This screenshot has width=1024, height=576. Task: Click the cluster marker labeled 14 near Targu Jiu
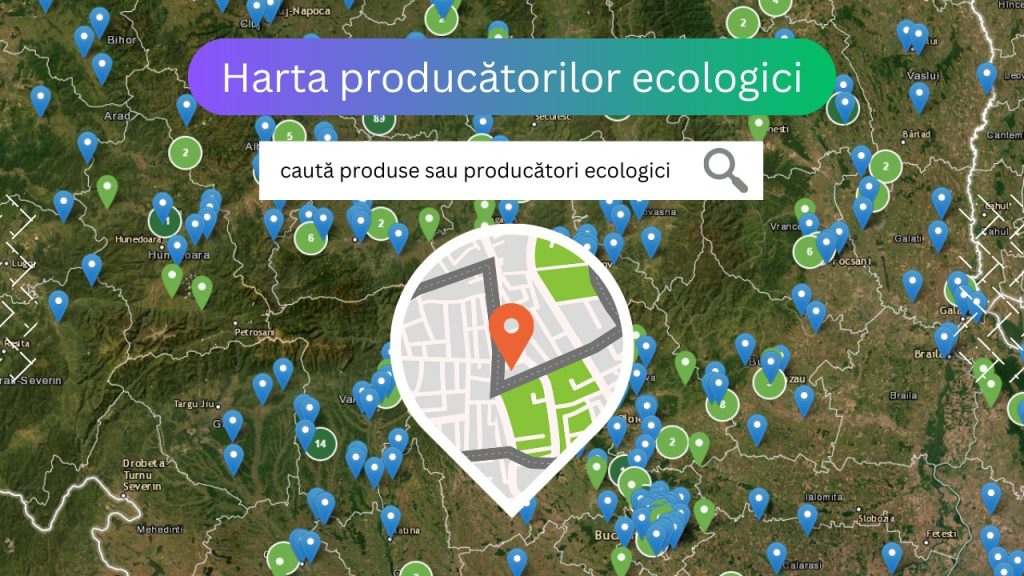(321, 444)
